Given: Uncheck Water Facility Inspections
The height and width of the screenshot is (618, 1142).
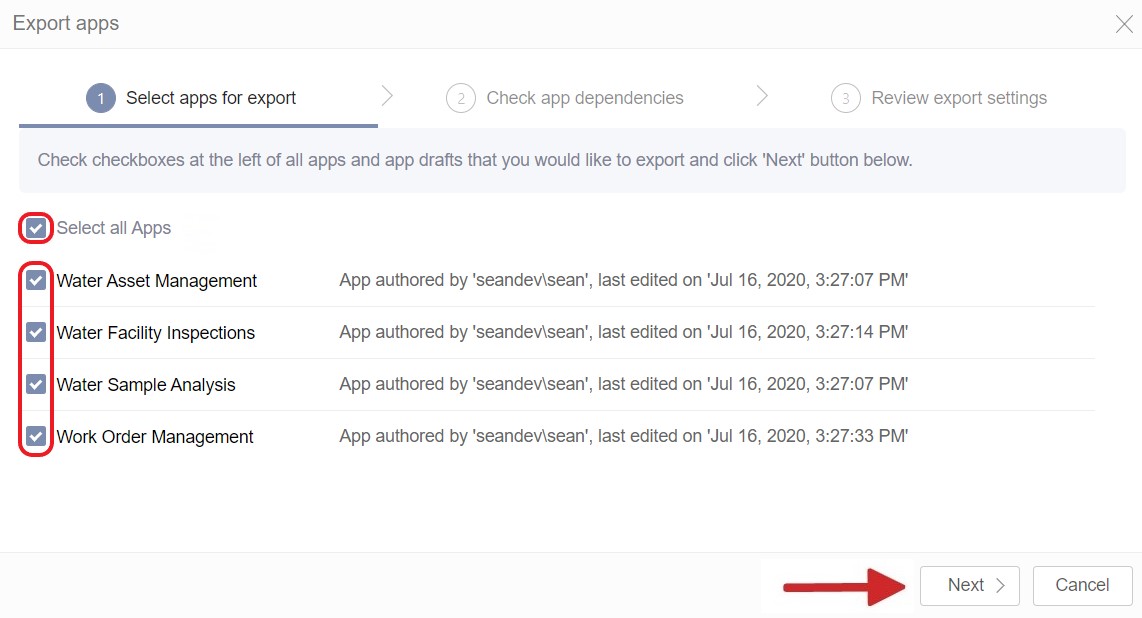Looking at the screenshot, I should [35, 332].
